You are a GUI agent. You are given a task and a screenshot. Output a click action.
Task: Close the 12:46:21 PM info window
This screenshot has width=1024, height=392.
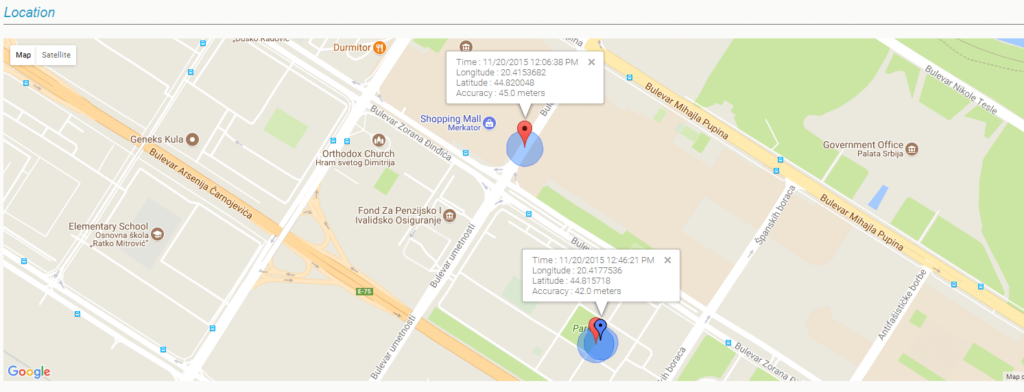667,260
